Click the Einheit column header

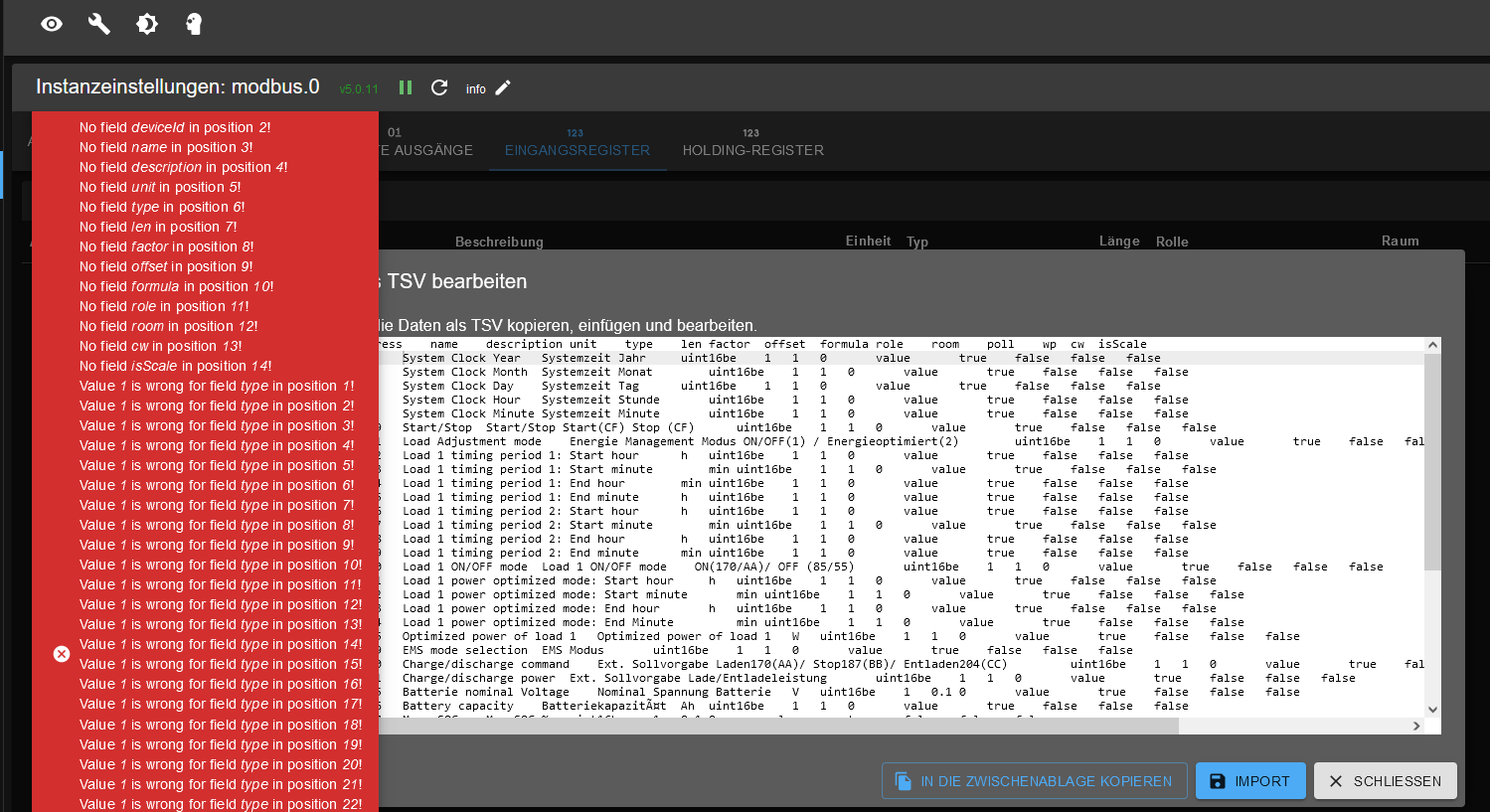click(x=868, y=241)
